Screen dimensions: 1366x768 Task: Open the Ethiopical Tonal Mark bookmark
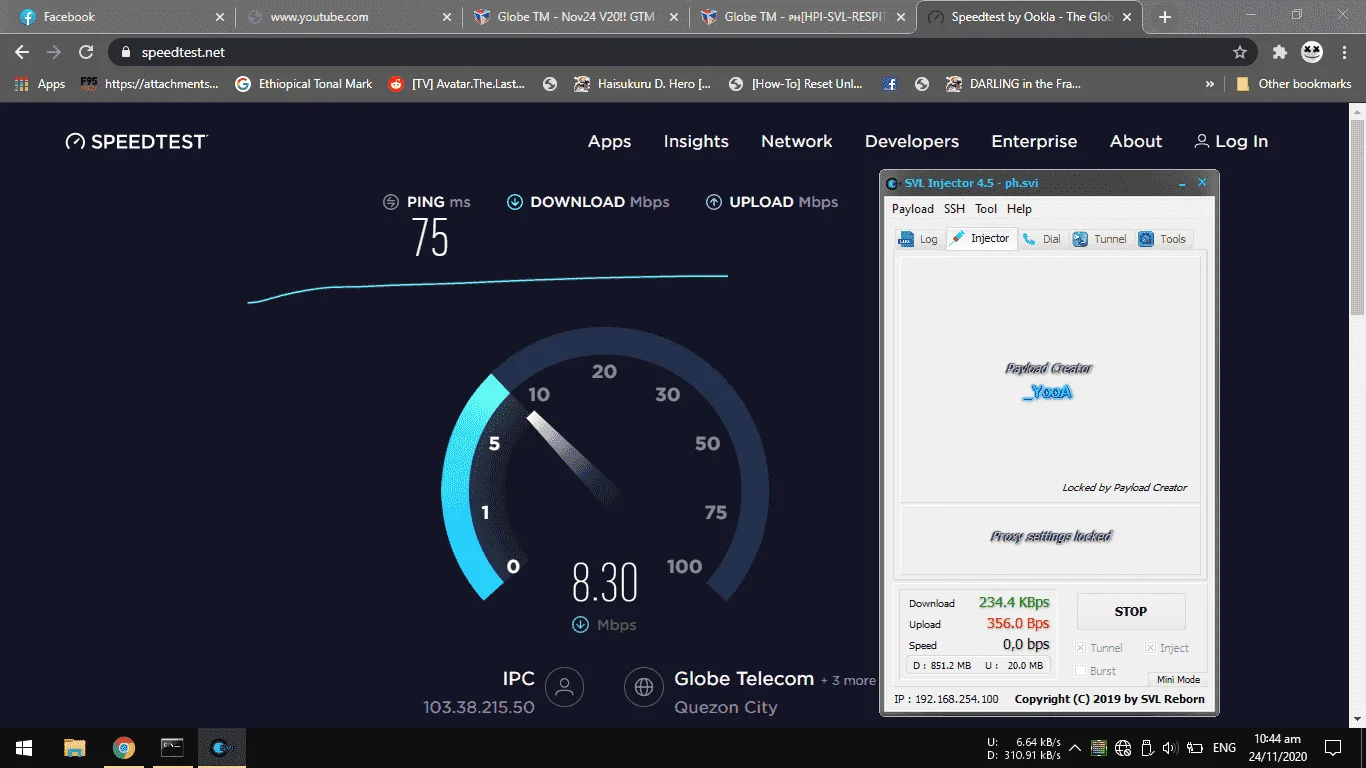point(304,84)
